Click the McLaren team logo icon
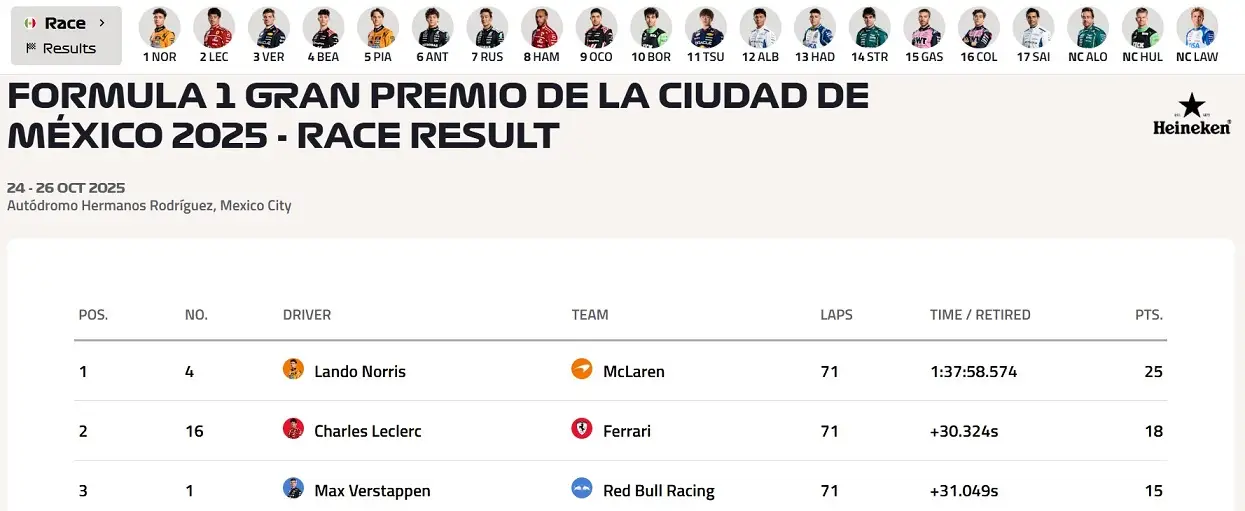Viewport: 1245px width, 511px height. point(581,370)
